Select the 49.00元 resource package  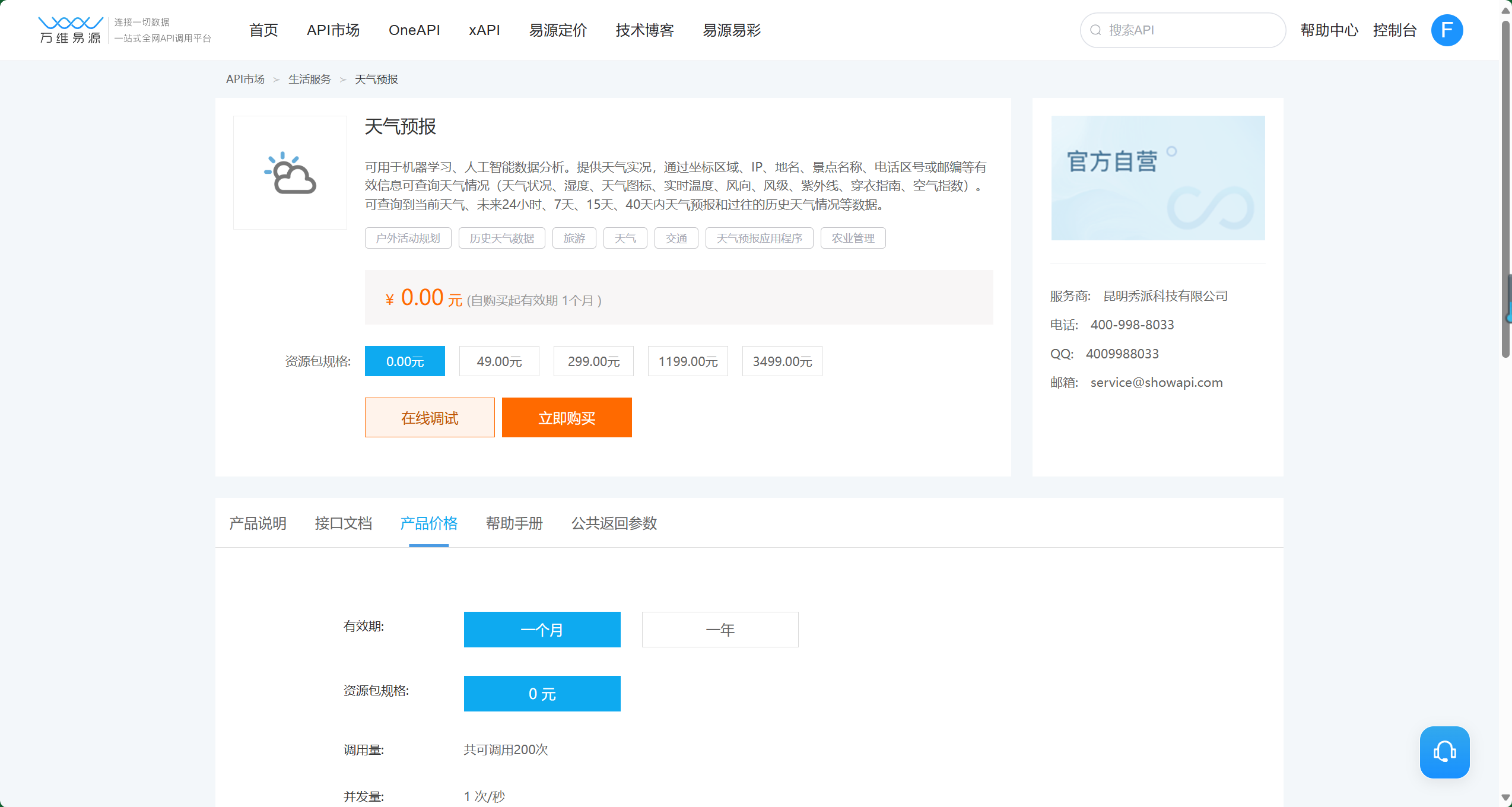[x=498, y=361]
